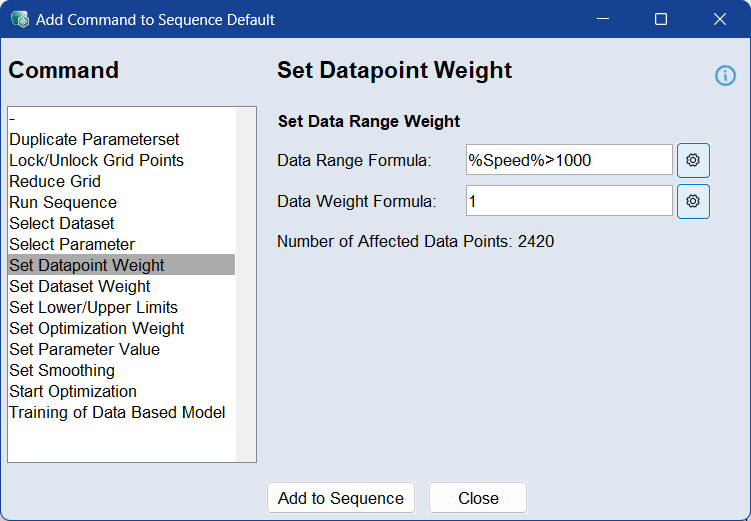
Task: Click the info help icon
Action: pos(725,76)
